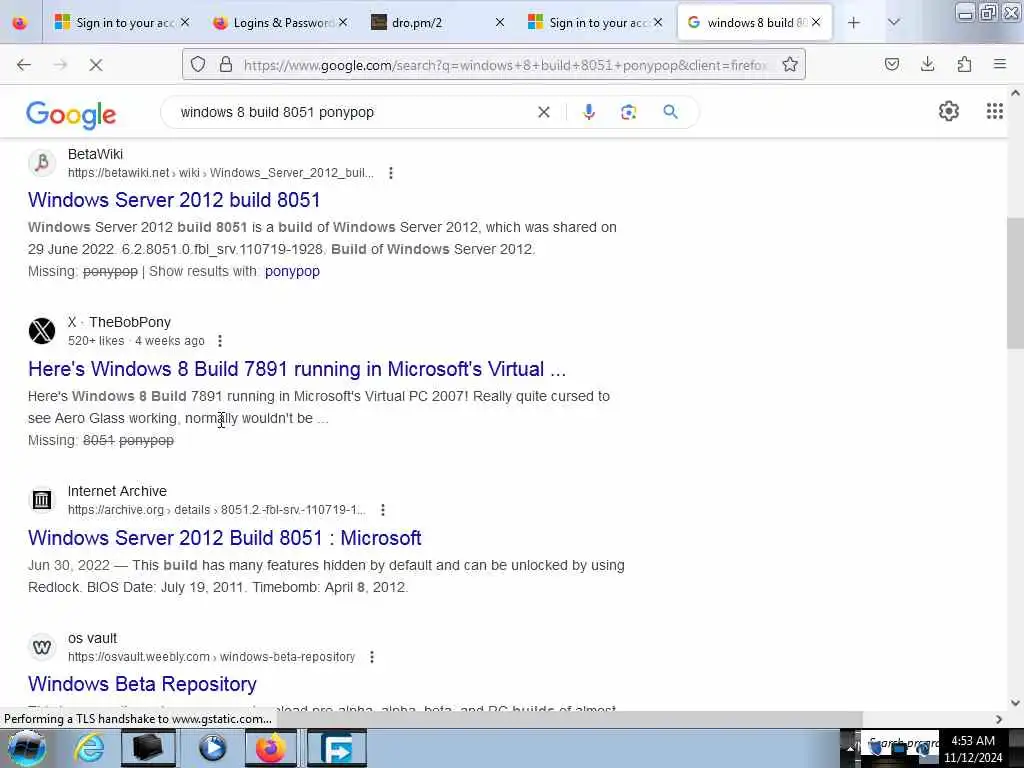
Task: Open more options for TheBobPony result
Action: click(x=220, y=341)
